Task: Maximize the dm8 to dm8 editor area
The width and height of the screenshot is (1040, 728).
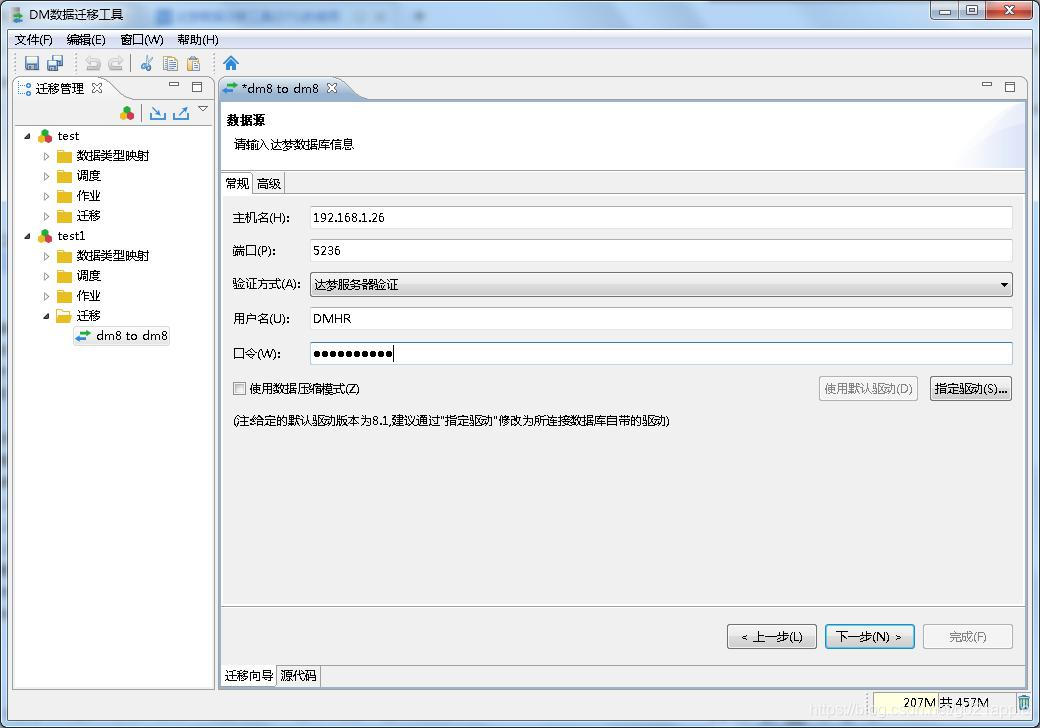Action: [x=1009, y=87]
